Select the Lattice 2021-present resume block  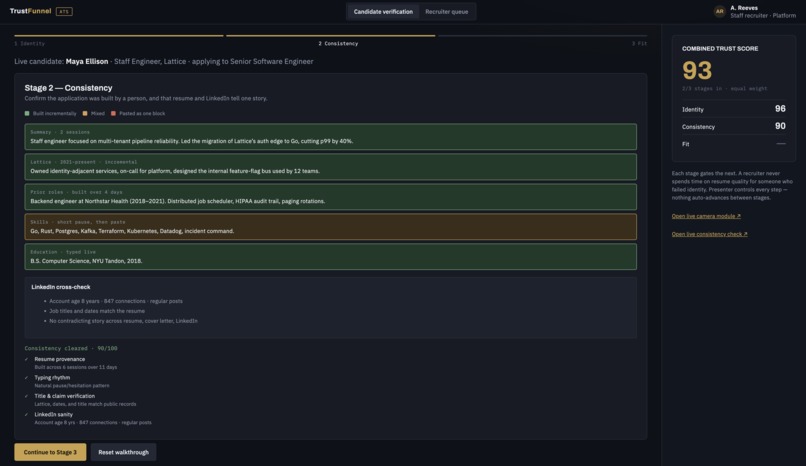point(331,166)
